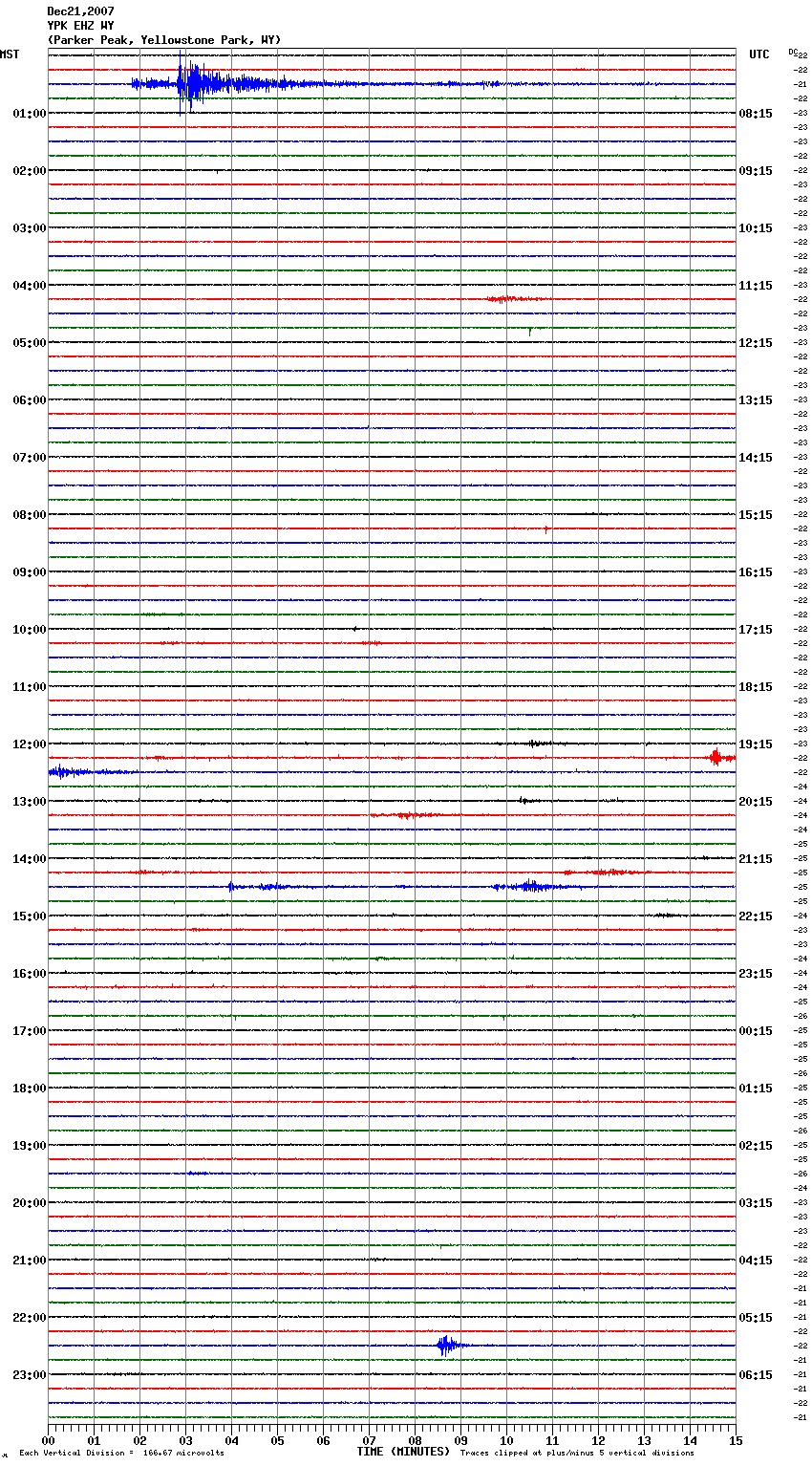Viewport: 812px width, 1466px height.
Task: Select the 22:00 MST hour label
Action: (30, 1318)
